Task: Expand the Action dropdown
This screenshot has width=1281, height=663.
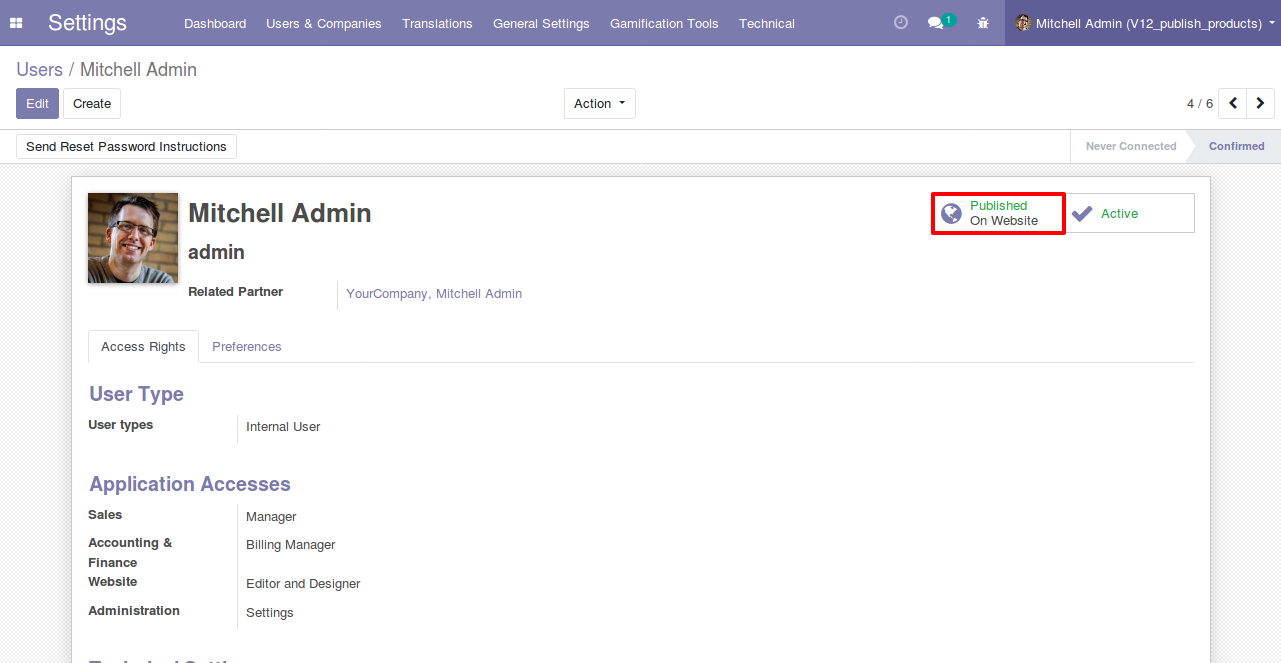Action: coord(599,103)
